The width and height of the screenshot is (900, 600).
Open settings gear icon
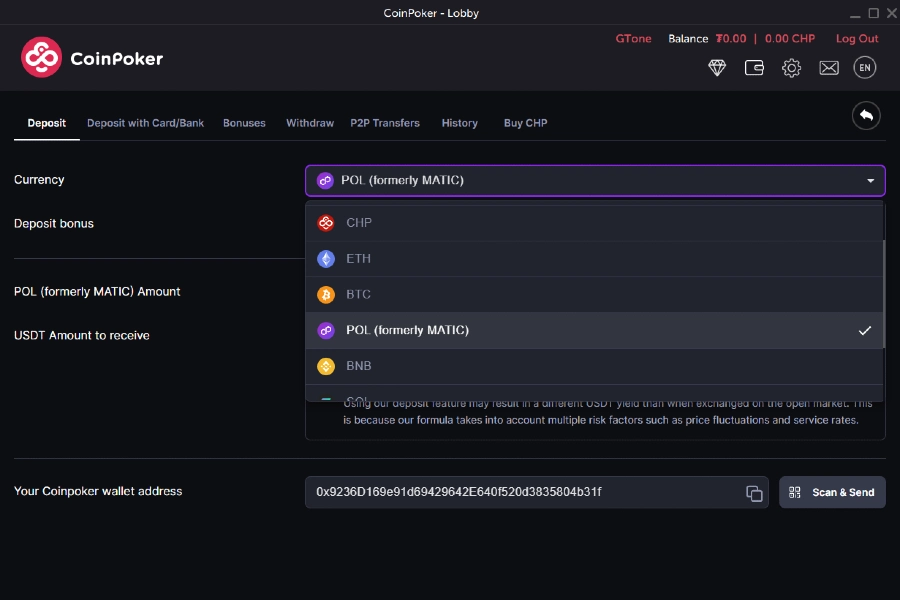[791, 68]
